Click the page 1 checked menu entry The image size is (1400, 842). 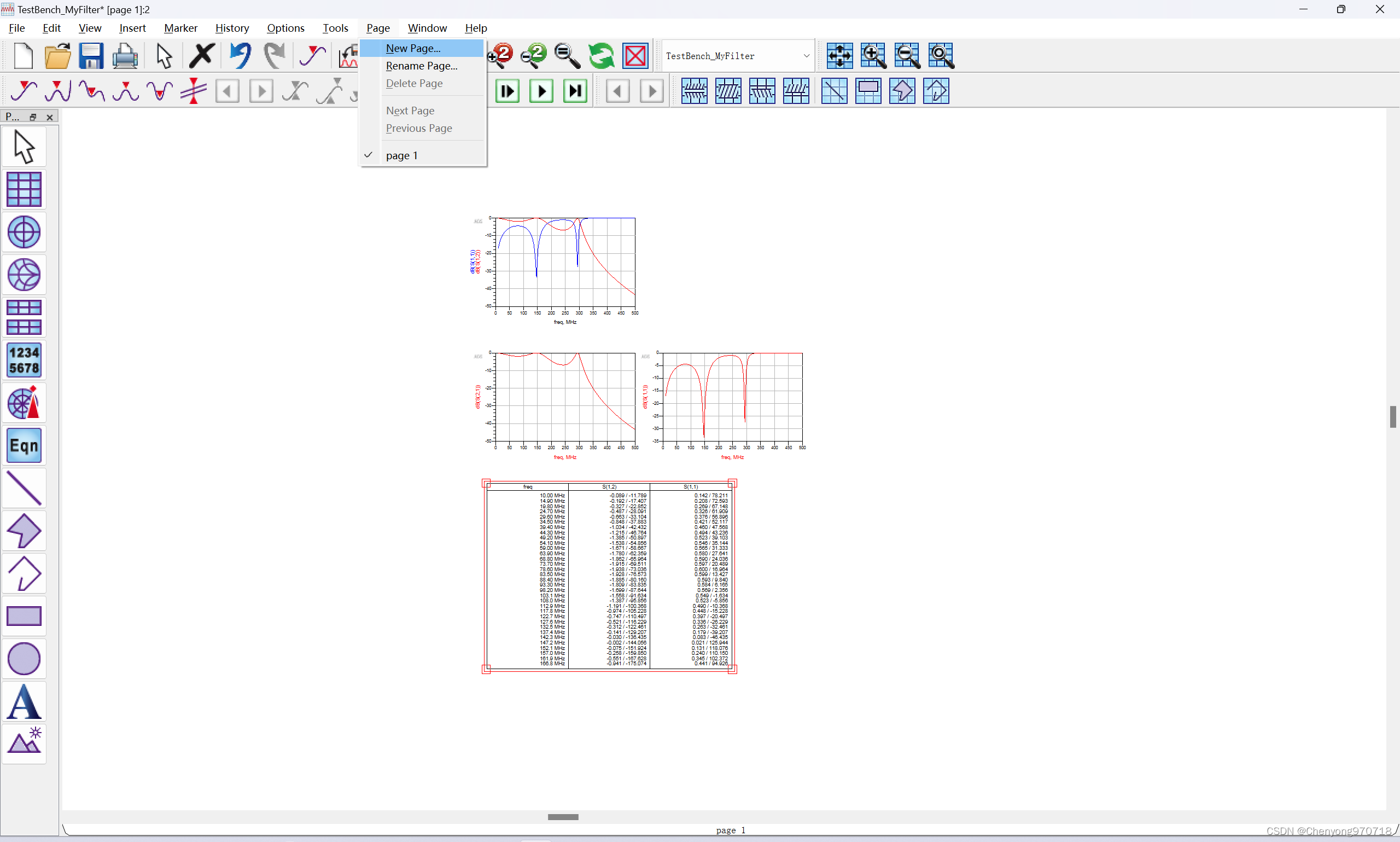coord(402,155)
